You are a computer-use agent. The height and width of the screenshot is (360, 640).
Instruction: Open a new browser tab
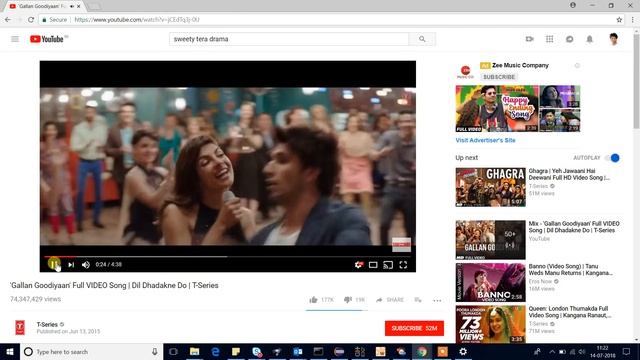94,6
